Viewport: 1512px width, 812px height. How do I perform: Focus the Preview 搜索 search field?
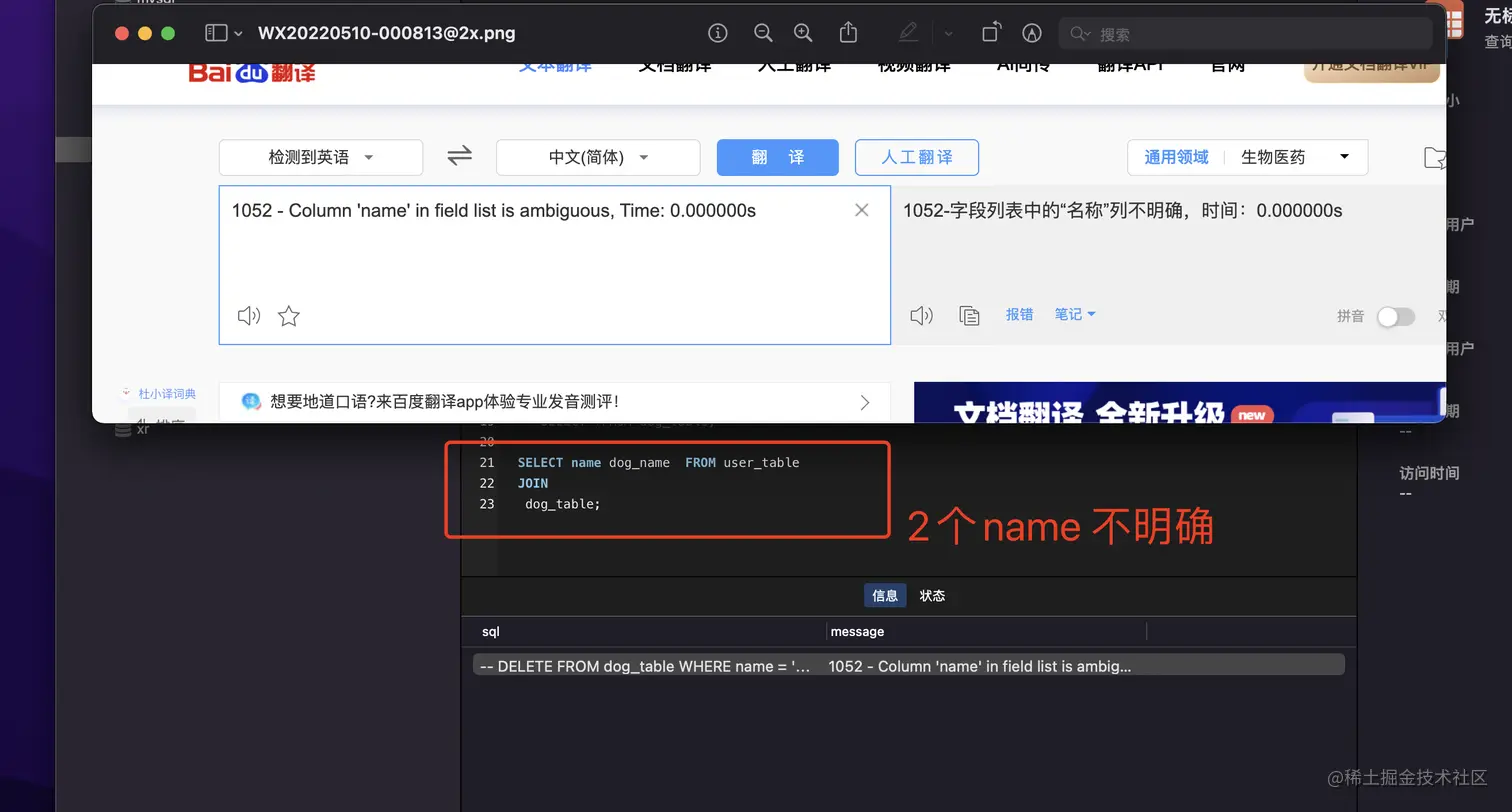(x=1245, y=33)
